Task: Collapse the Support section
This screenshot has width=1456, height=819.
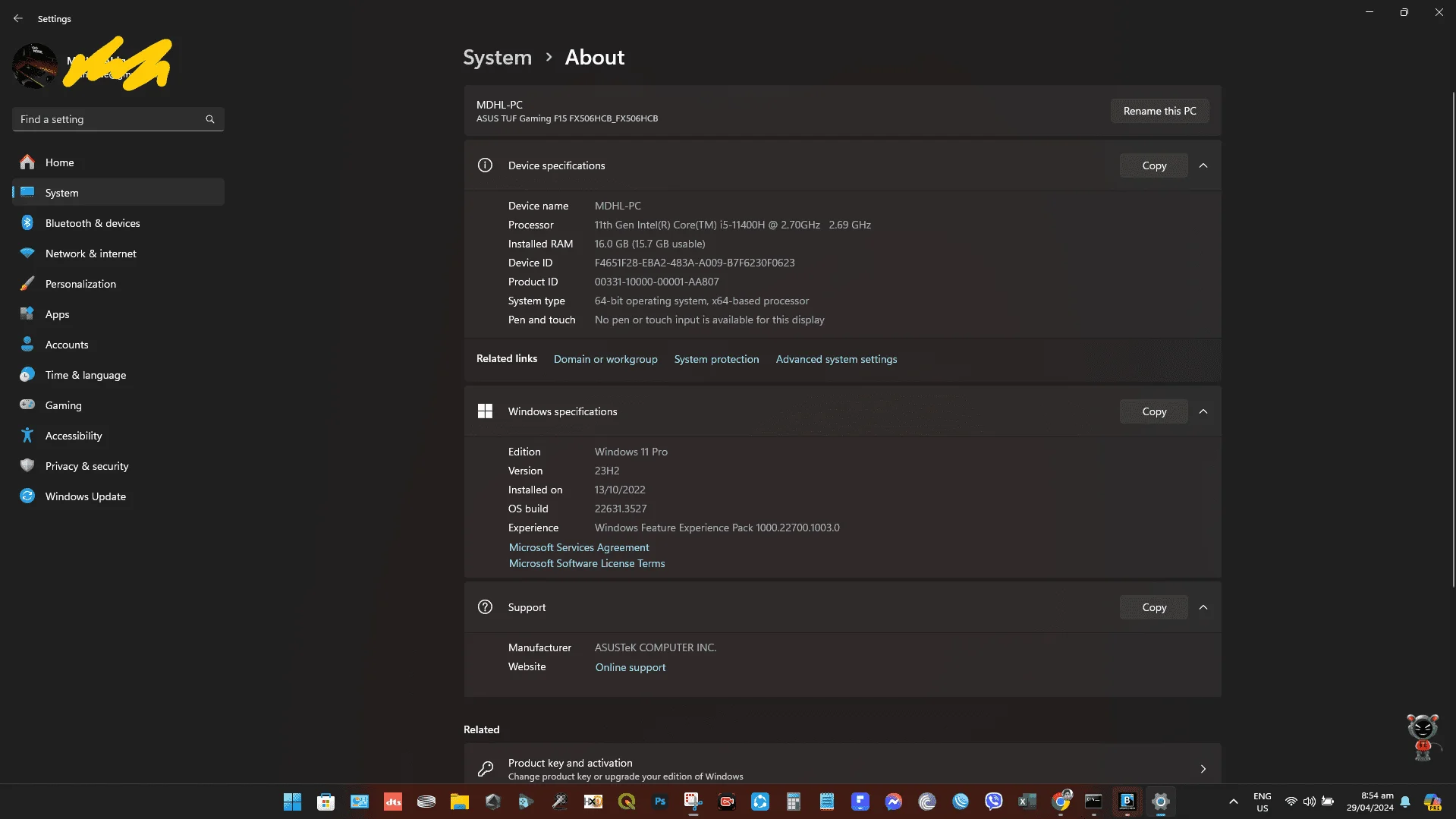Action: 1203,607
